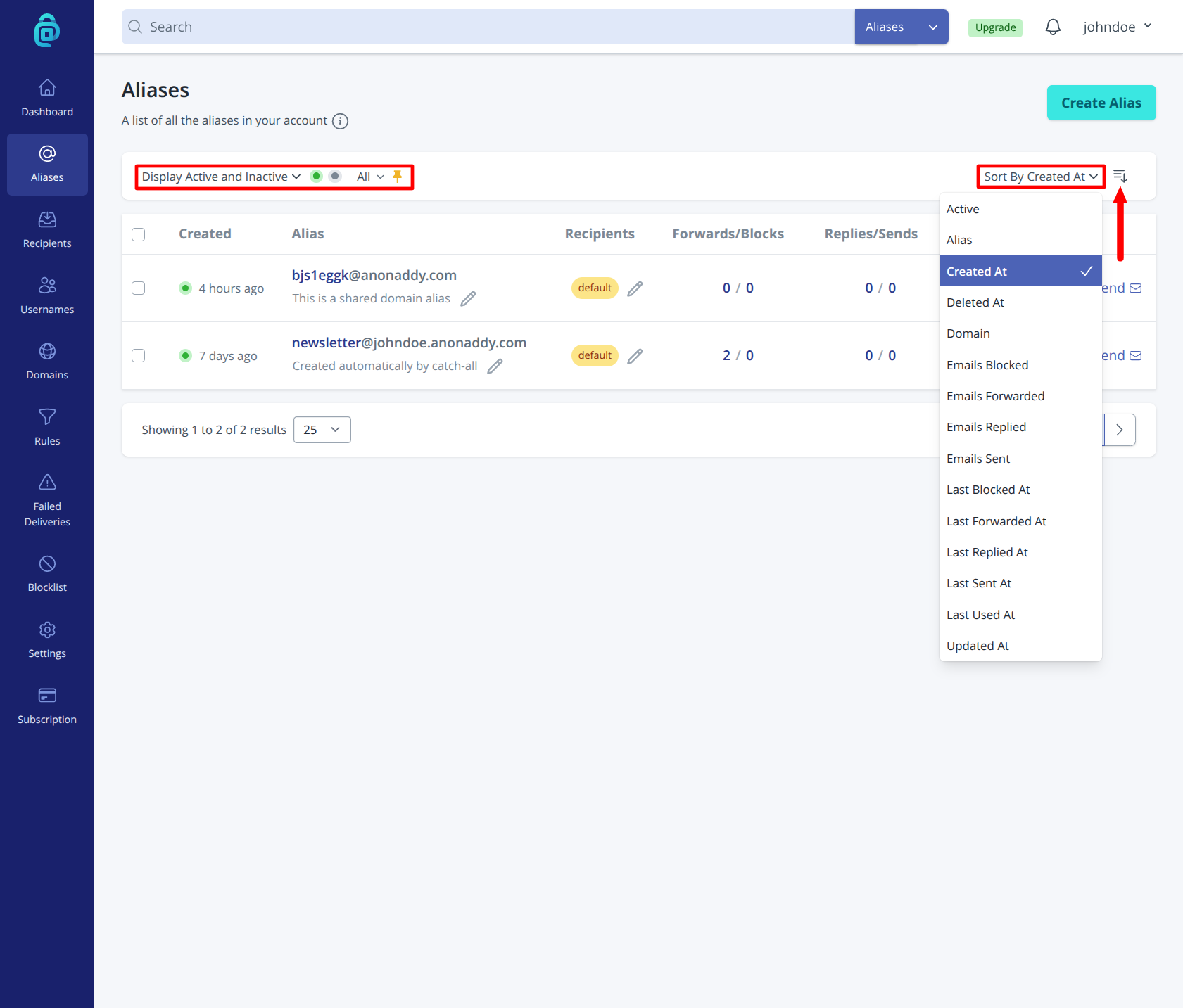Toggle active status dot of bjs1eggk alias
The image size is (1183, 1008).
pos(185,288)
